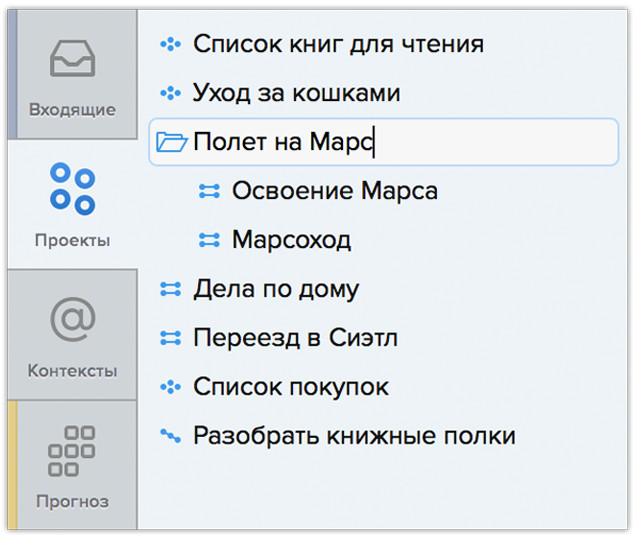Image resolution: width=636 pixels, height=536 pixels.
Task: Open the Контексты @ icon
Action: pyautogui.click(x=73, y=319)
